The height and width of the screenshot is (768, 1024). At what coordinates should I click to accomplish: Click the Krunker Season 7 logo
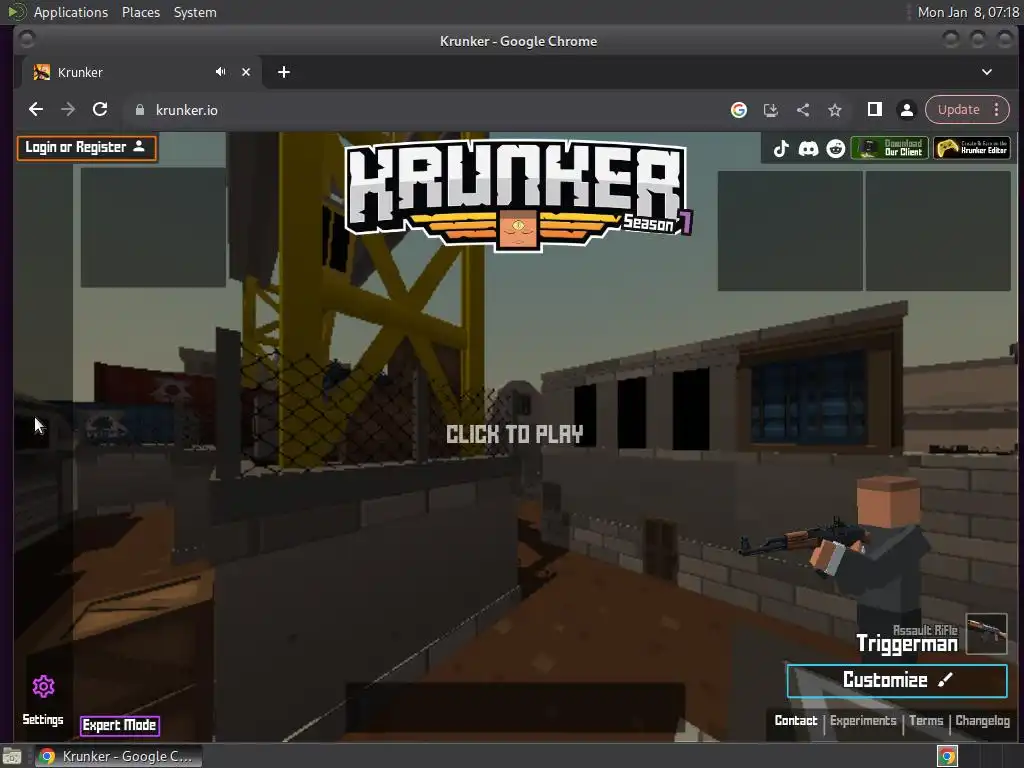(x=517, y=195)
